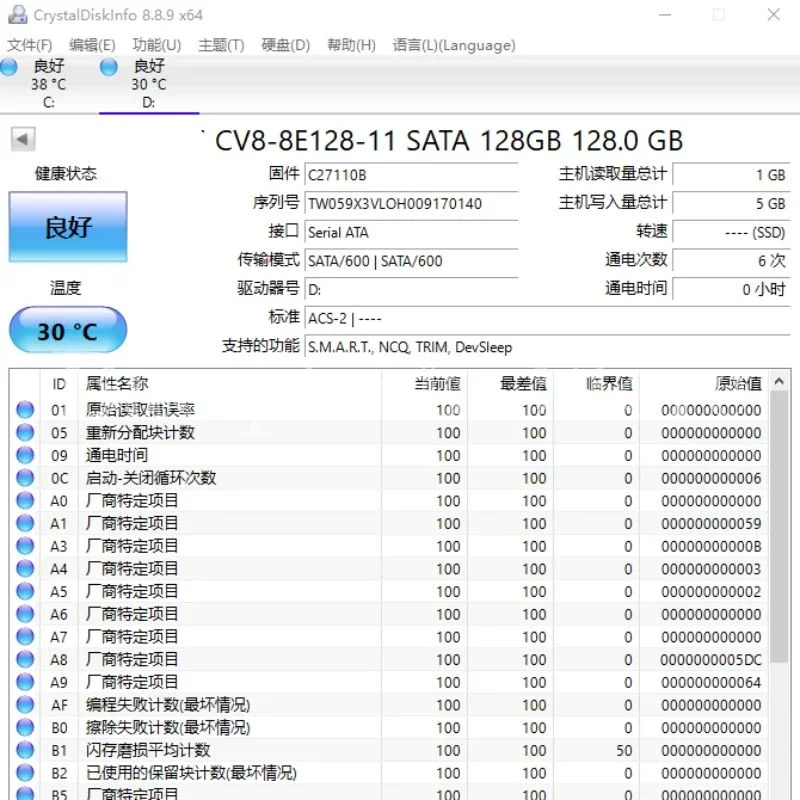Click status orb for attribute A1 row

pos(25,523)
